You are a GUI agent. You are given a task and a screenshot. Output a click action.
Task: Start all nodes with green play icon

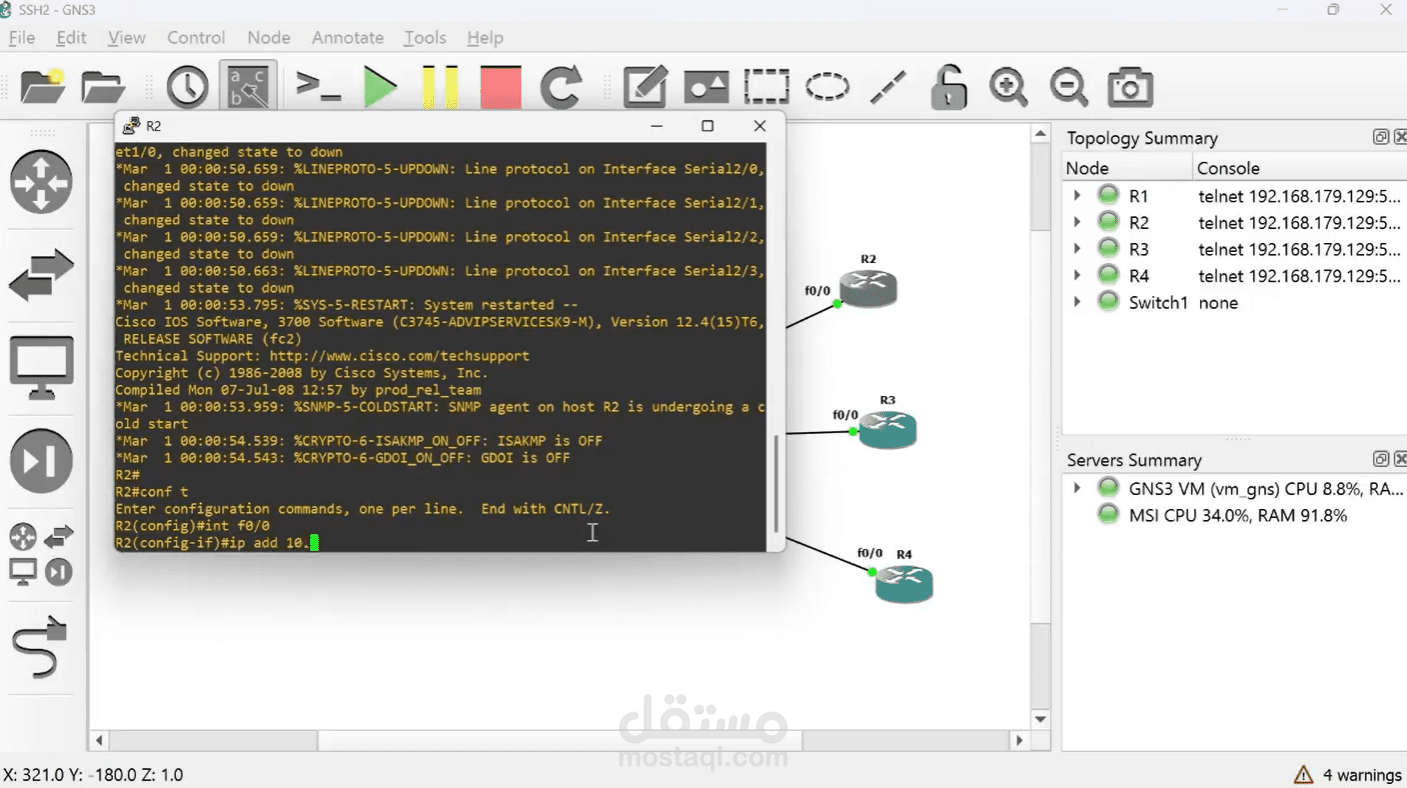click(x=379, y=88)
